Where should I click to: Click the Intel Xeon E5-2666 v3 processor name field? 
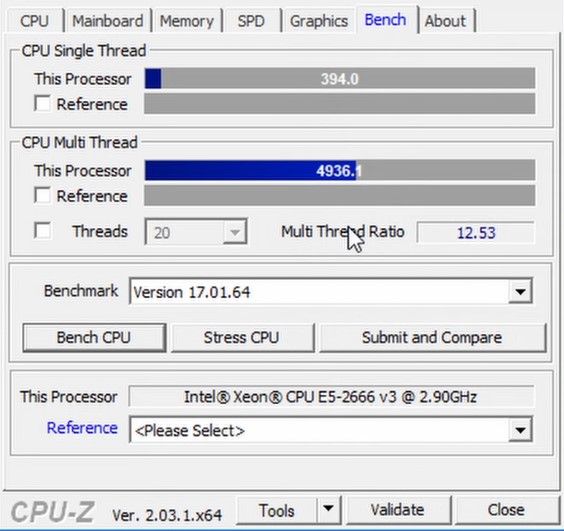(x=331, y=396)
